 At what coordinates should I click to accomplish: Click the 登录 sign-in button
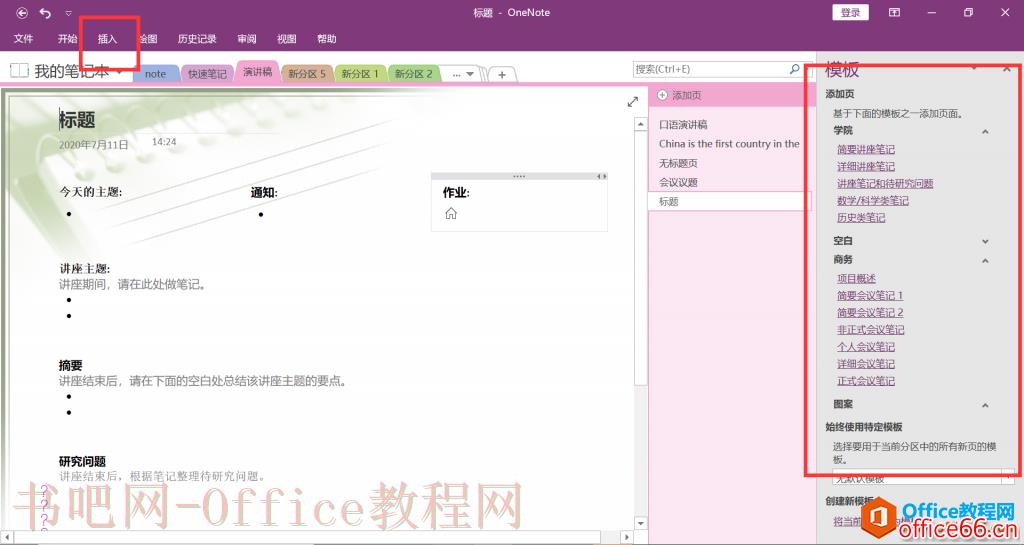pos(850,12)
